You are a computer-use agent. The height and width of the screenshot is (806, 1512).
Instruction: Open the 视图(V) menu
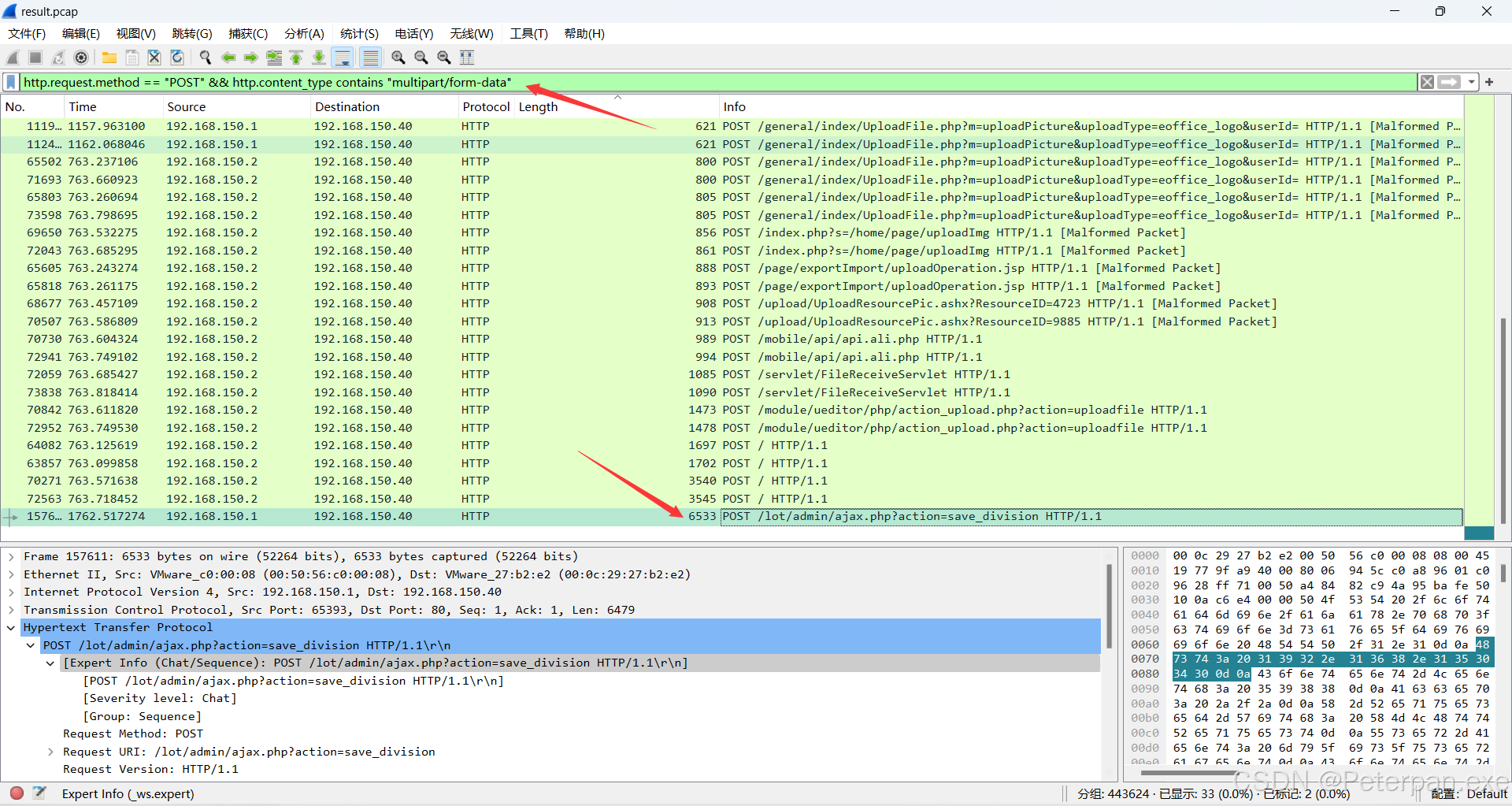click(136, 34)
